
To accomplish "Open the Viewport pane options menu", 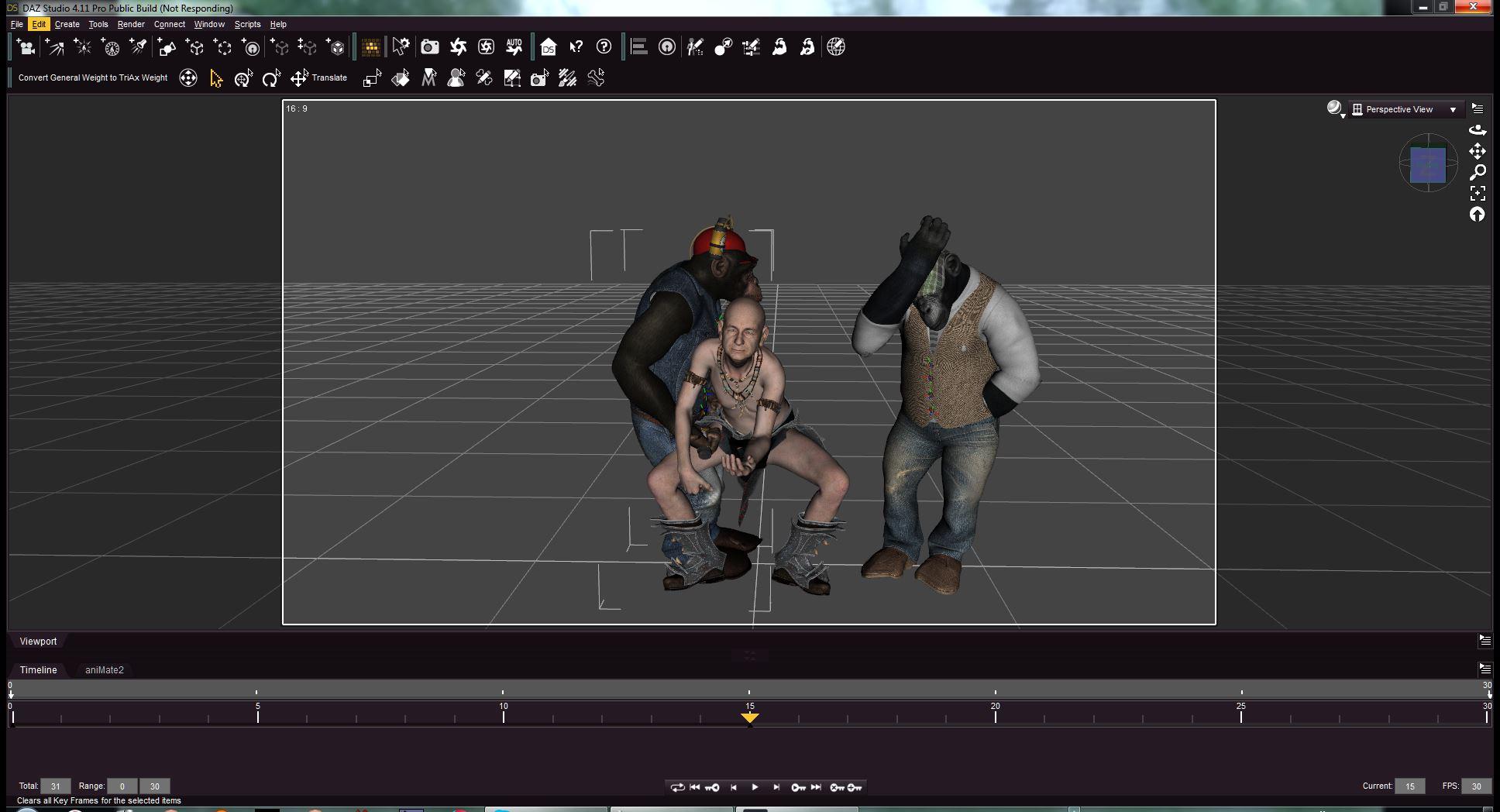I will tap(1485, 641).
